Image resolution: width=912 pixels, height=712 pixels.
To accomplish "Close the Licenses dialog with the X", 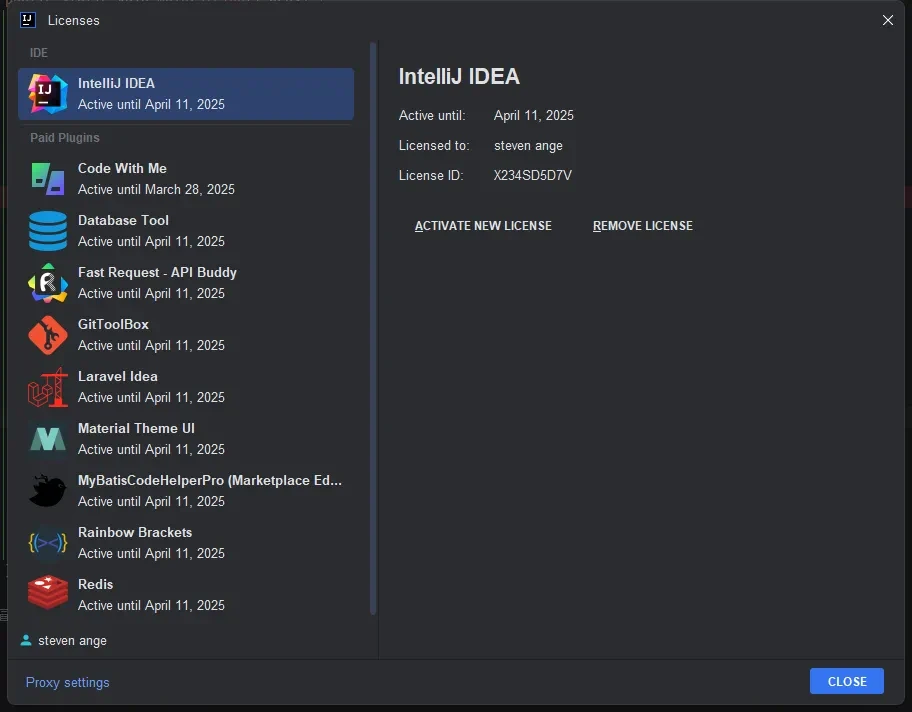I will tap(888, 20).
